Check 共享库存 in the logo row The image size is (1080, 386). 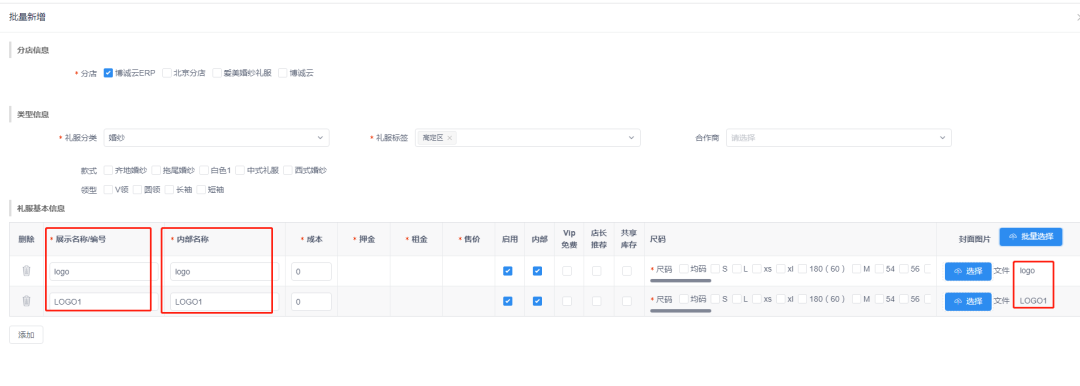pos(627,272)
